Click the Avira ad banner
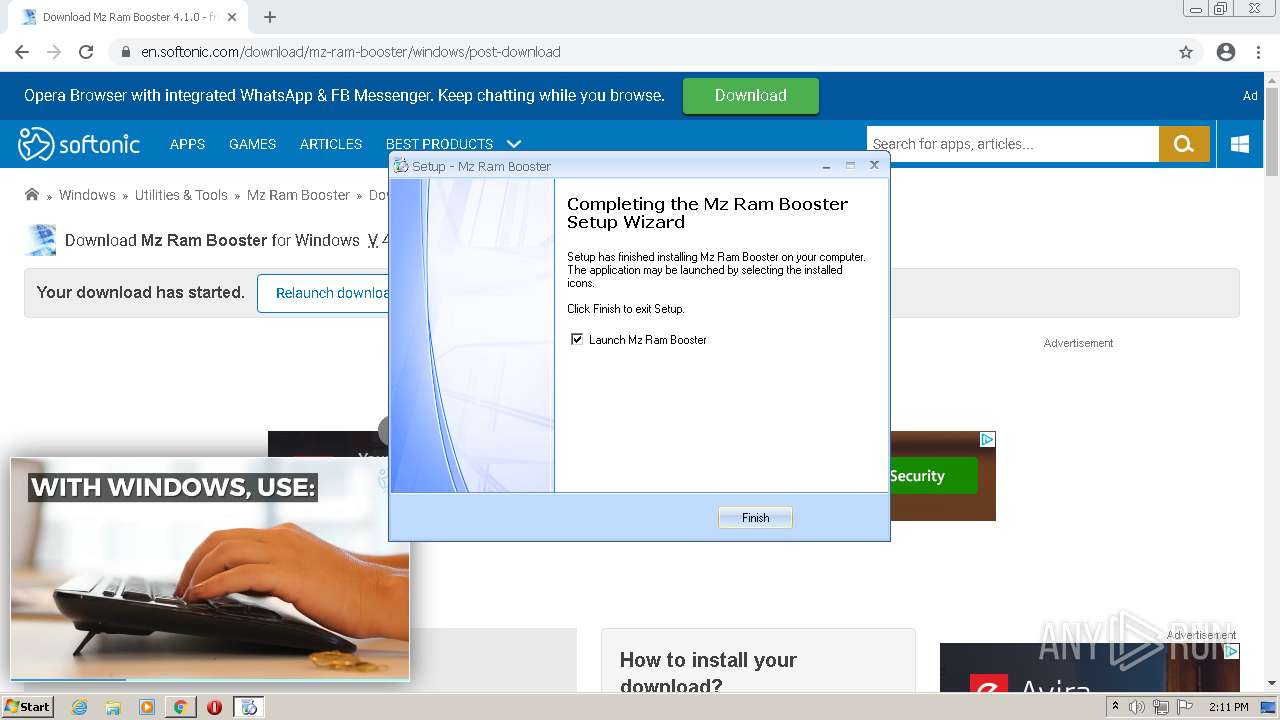Viewport: 1280px width, 720px height. pyautogui.click(x=1090, y=668)
